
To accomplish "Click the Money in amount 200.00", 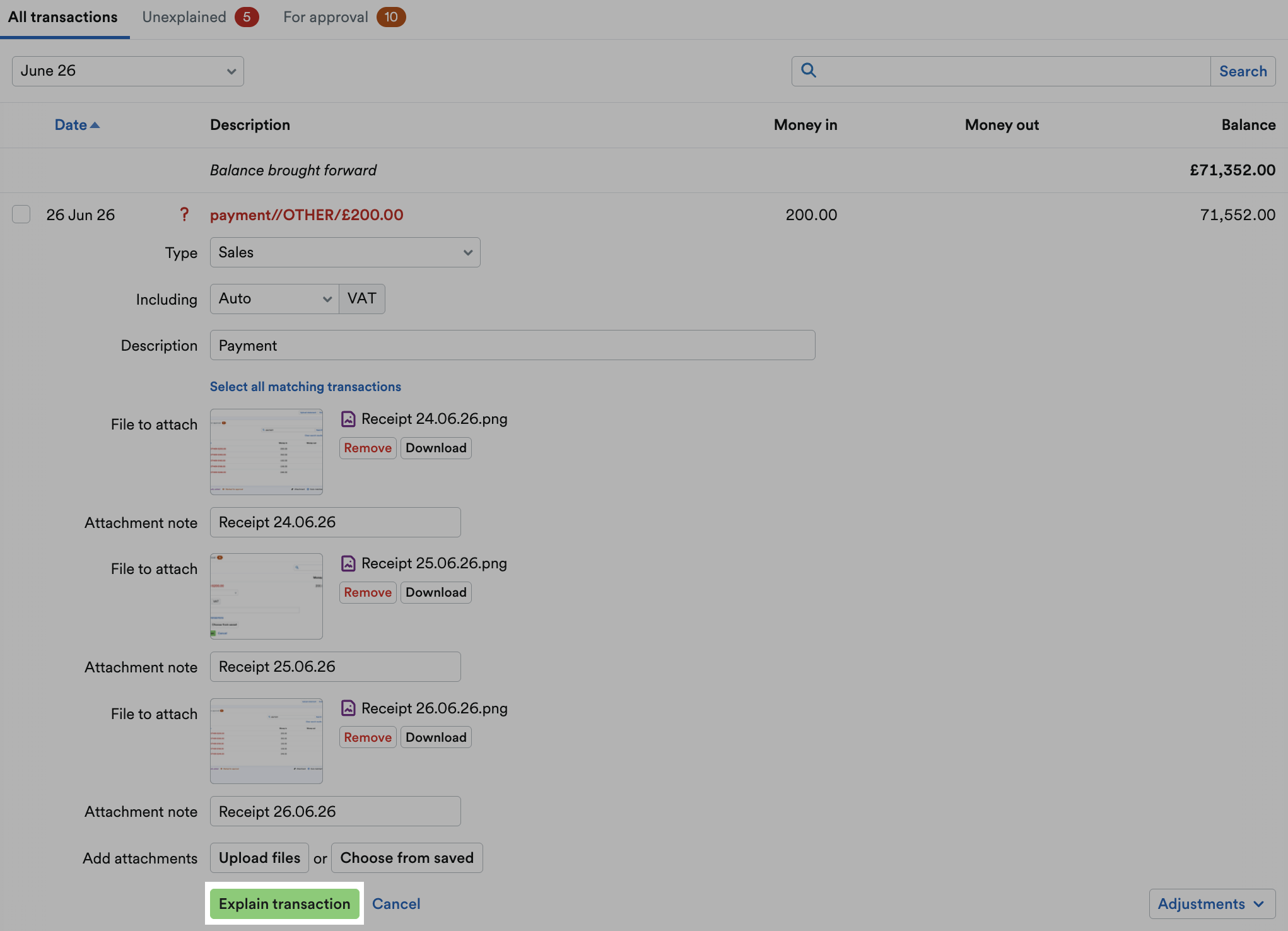I will (x=811, y=215).
